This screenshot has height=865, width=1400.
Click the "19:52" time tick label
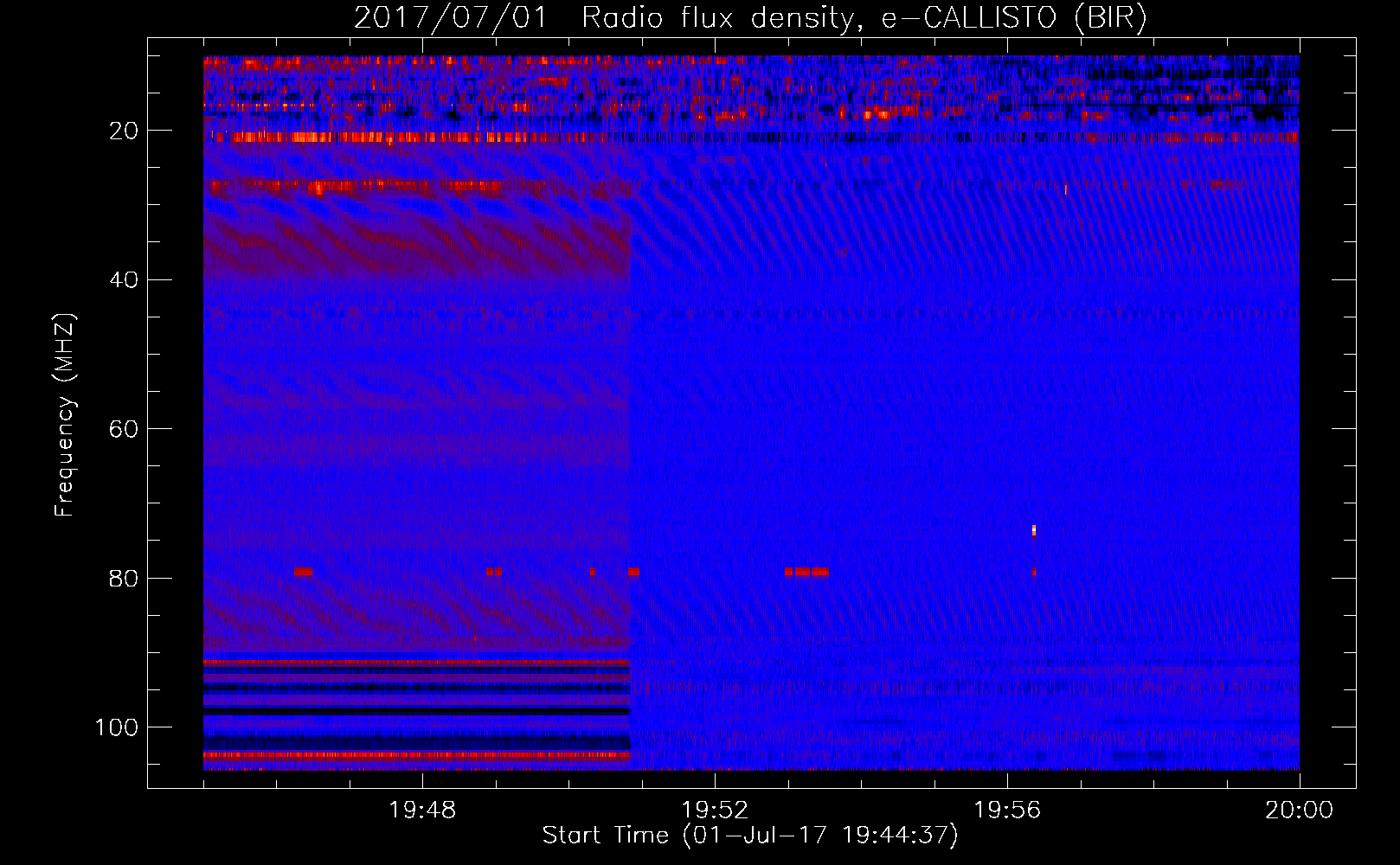(x=715, y=811)
